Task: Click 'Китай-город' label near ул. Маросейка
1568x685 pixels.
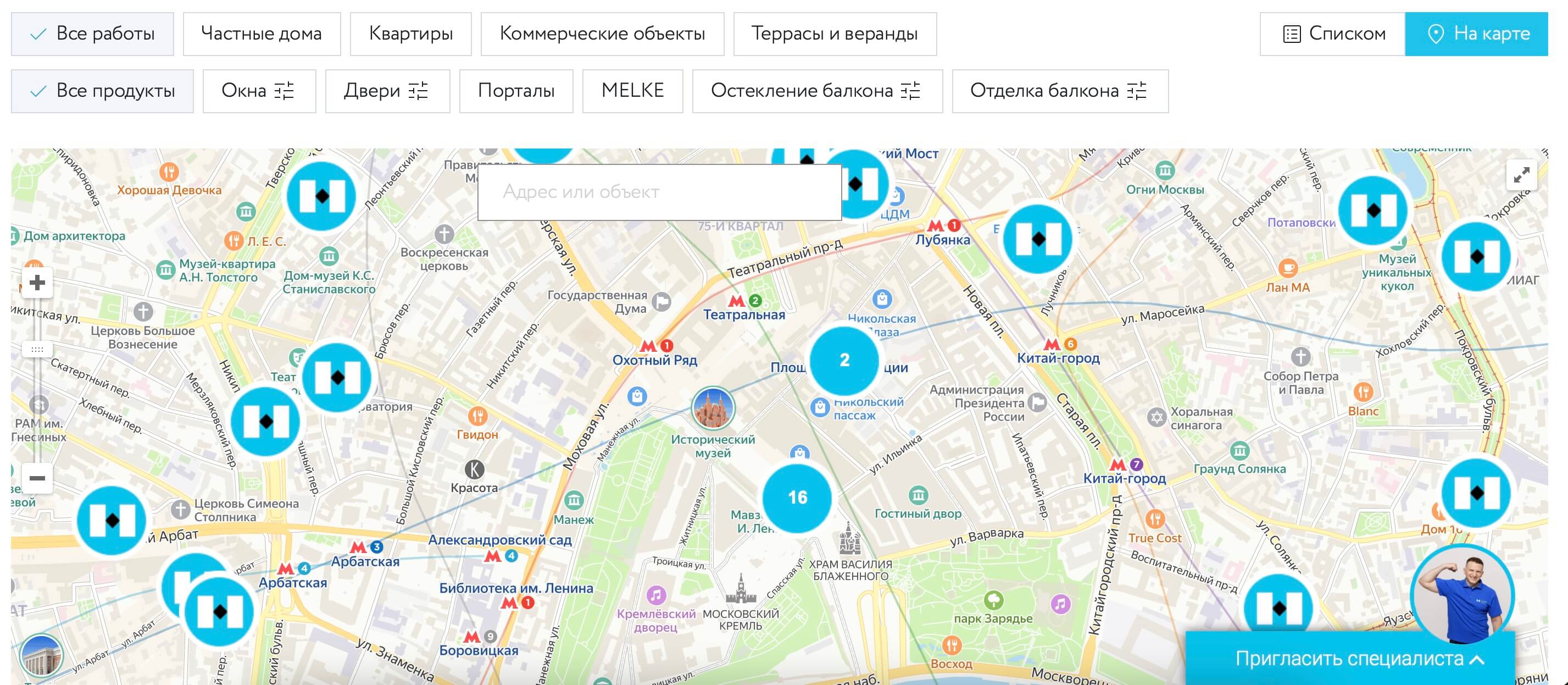Action: (1059, 358)
